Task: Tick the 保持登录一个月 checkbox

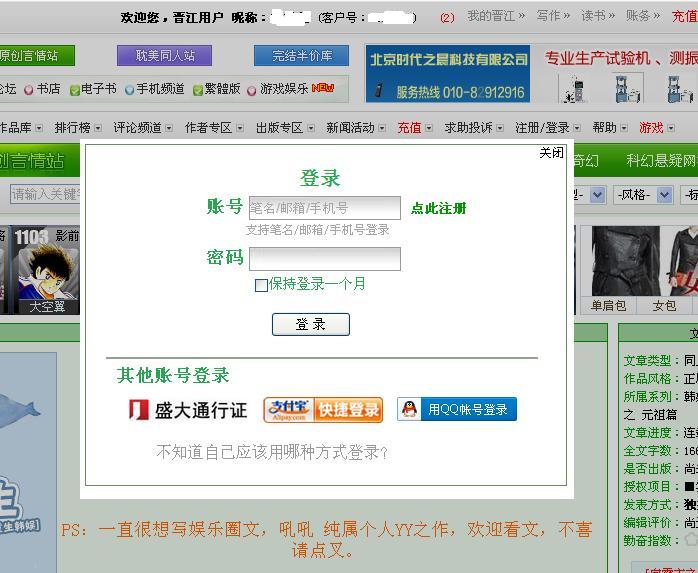Action: 261,285
